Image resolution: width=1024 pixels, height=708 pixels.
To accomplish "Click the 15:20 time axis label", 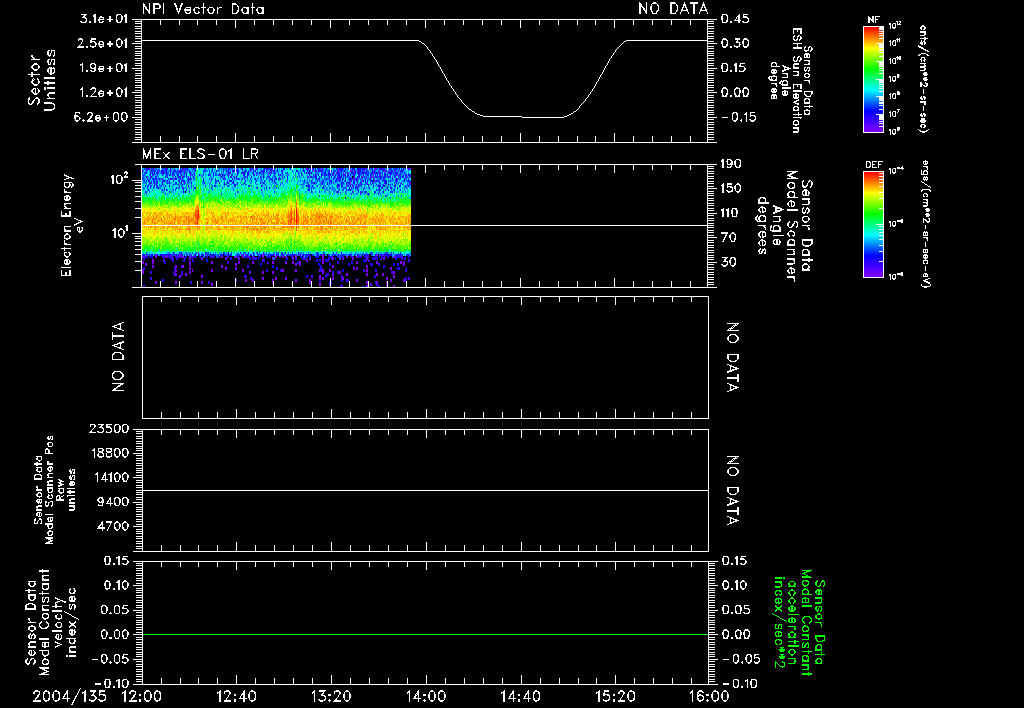I will click(x=615, y=696).
